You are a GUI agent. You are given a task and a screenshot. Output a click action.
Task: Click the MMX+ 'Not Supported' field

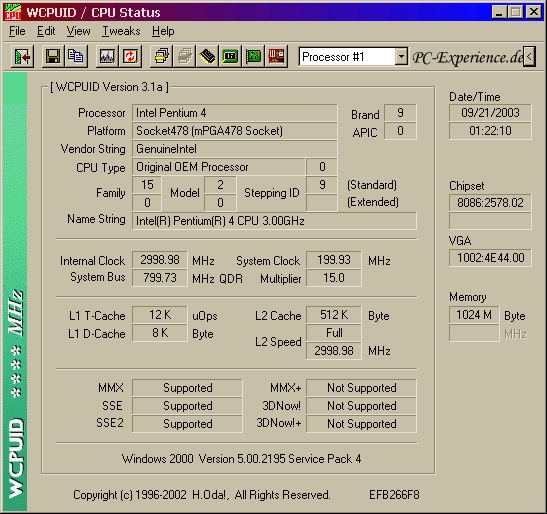[361, 388]
